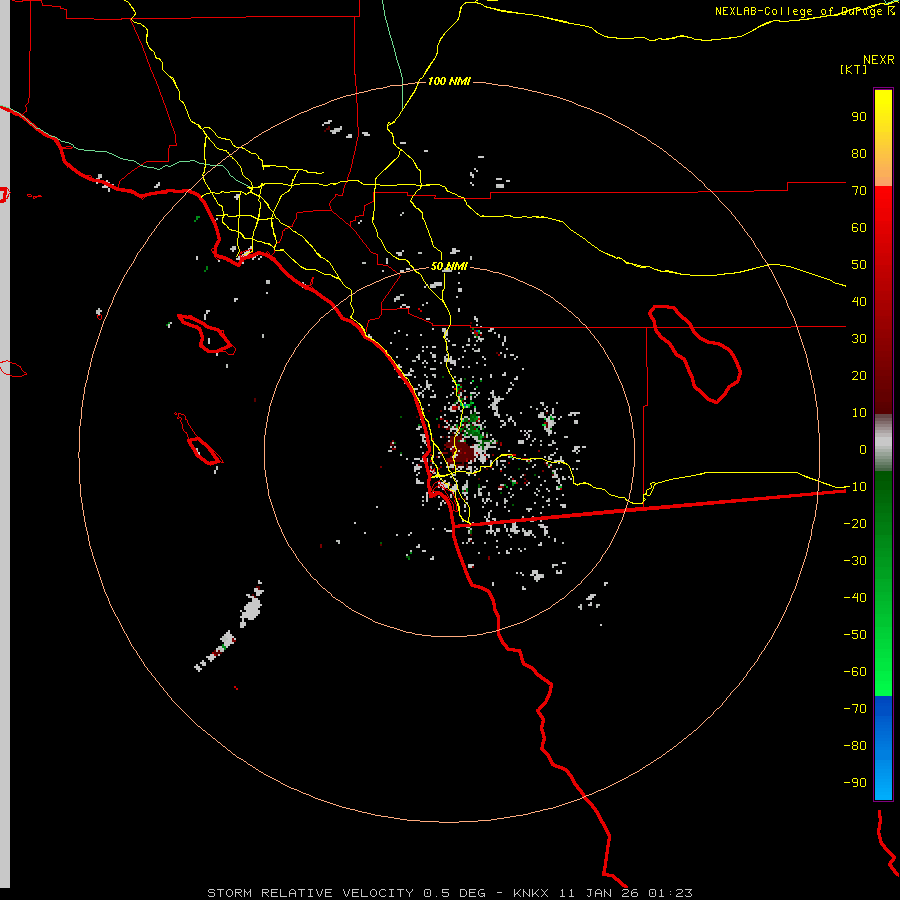Click the NEXR label above the scale
The image size is (900, 900).
[879, 60]
